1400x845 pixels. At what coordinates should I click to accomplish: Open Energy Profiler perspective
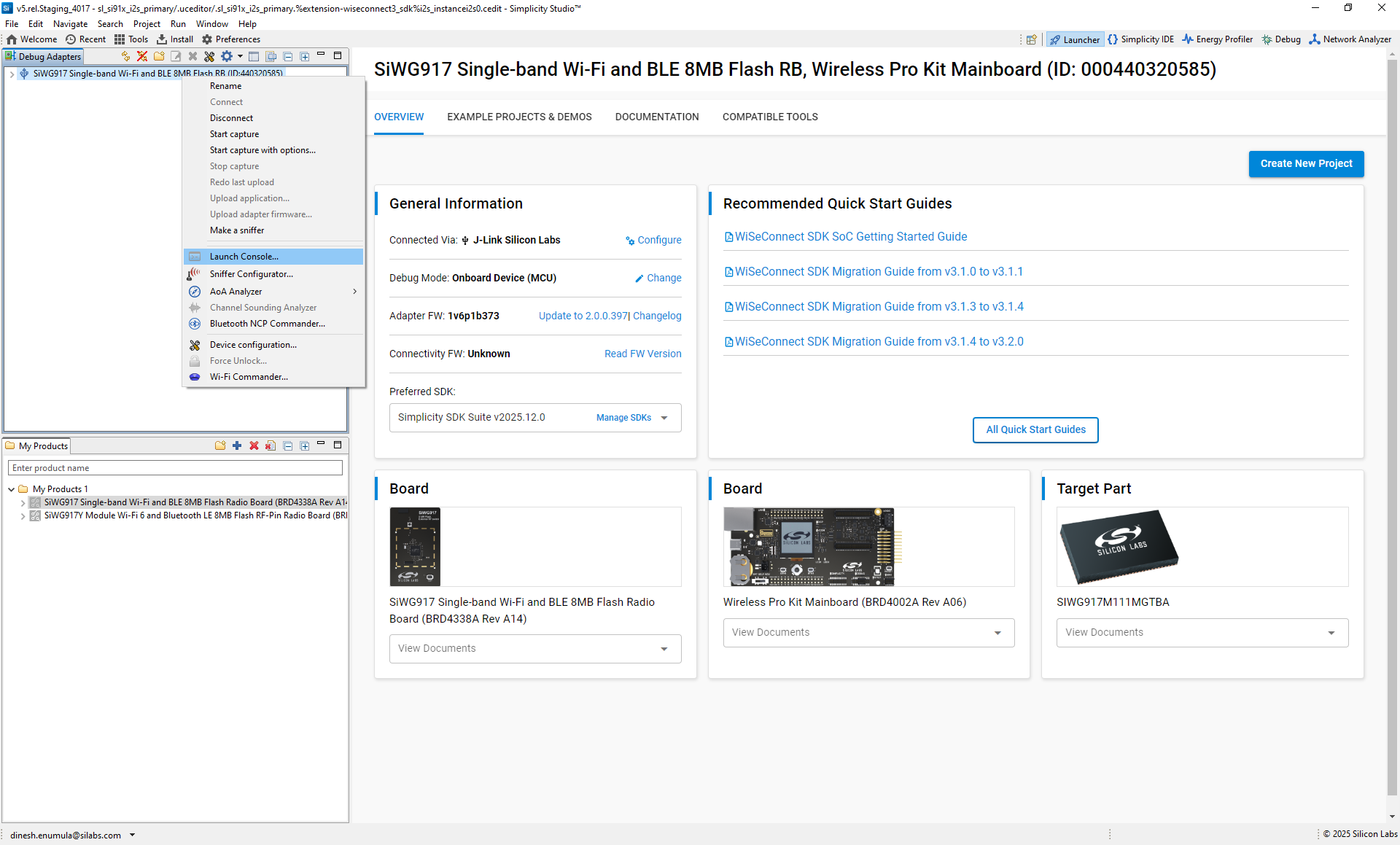pyautogui.click(x=1217, y=39)
